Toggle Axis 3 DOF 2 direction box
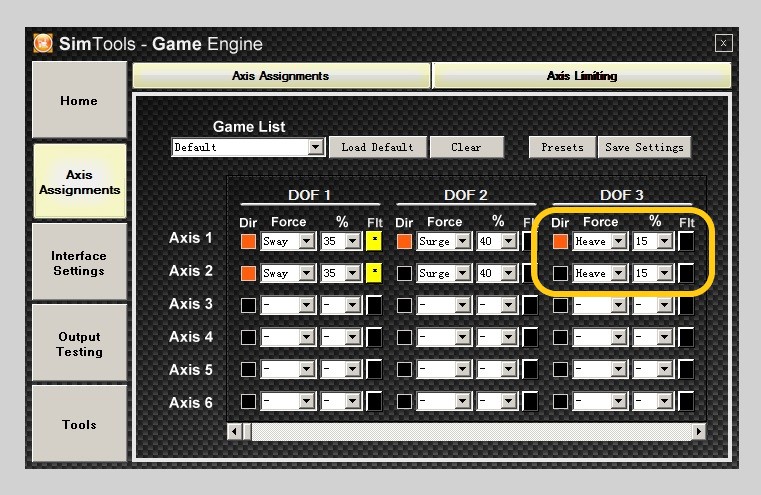Image resolution: width=761 pixels, height=495 pixels. click(404, 305)
